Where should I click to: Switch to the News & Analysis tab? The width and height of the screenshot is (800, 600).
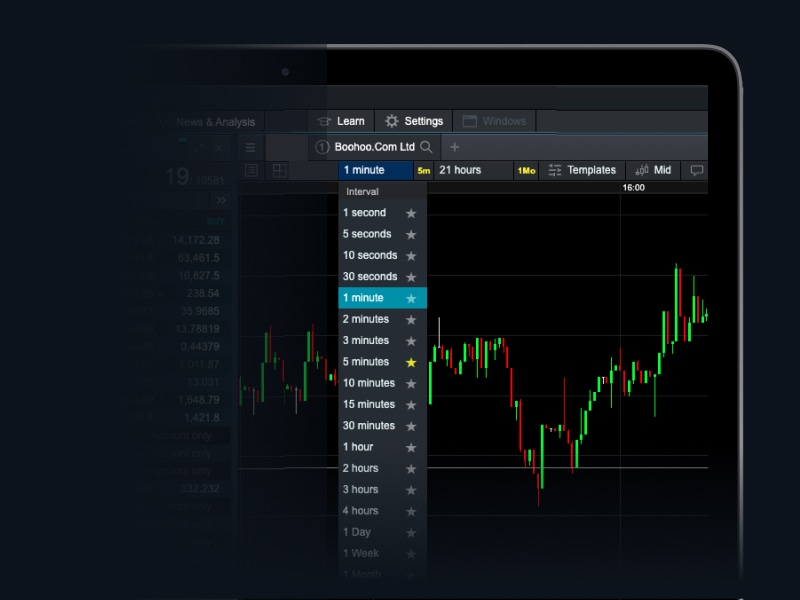pyautogui.click(x=218, y=121)
